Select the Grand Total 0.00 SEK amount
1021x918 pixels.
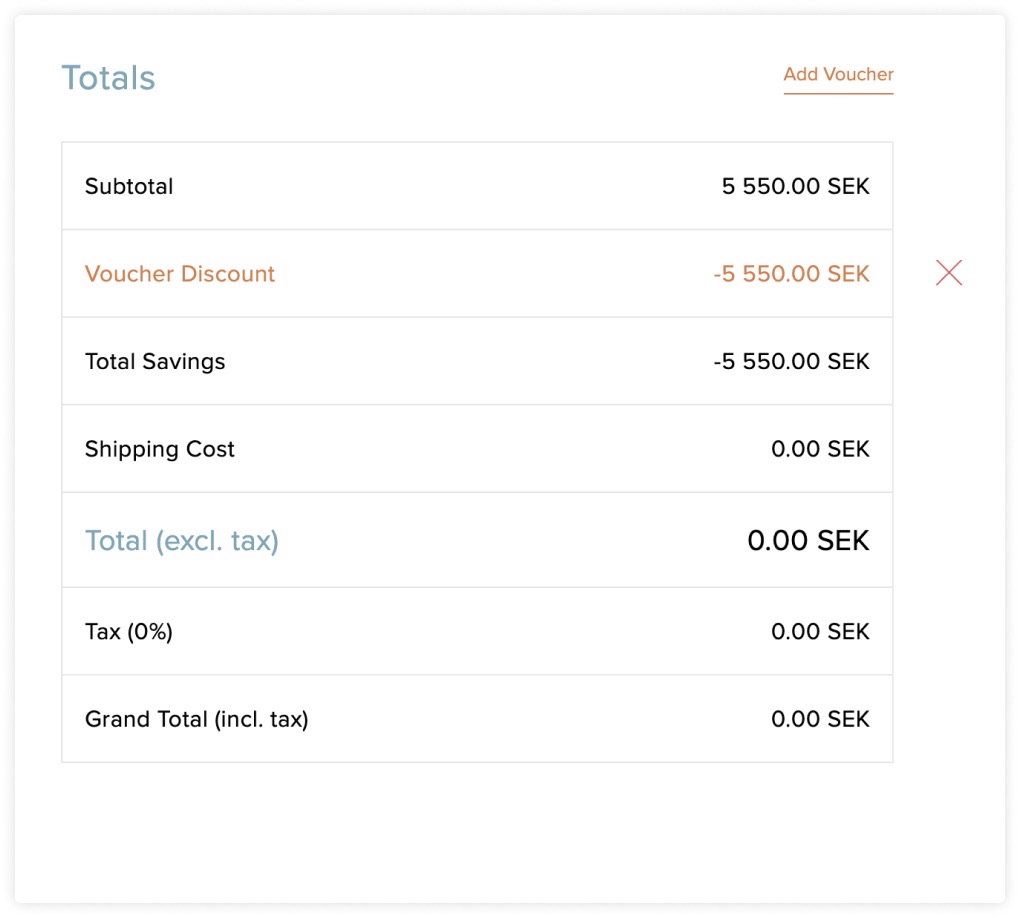[x=820, y=719]
